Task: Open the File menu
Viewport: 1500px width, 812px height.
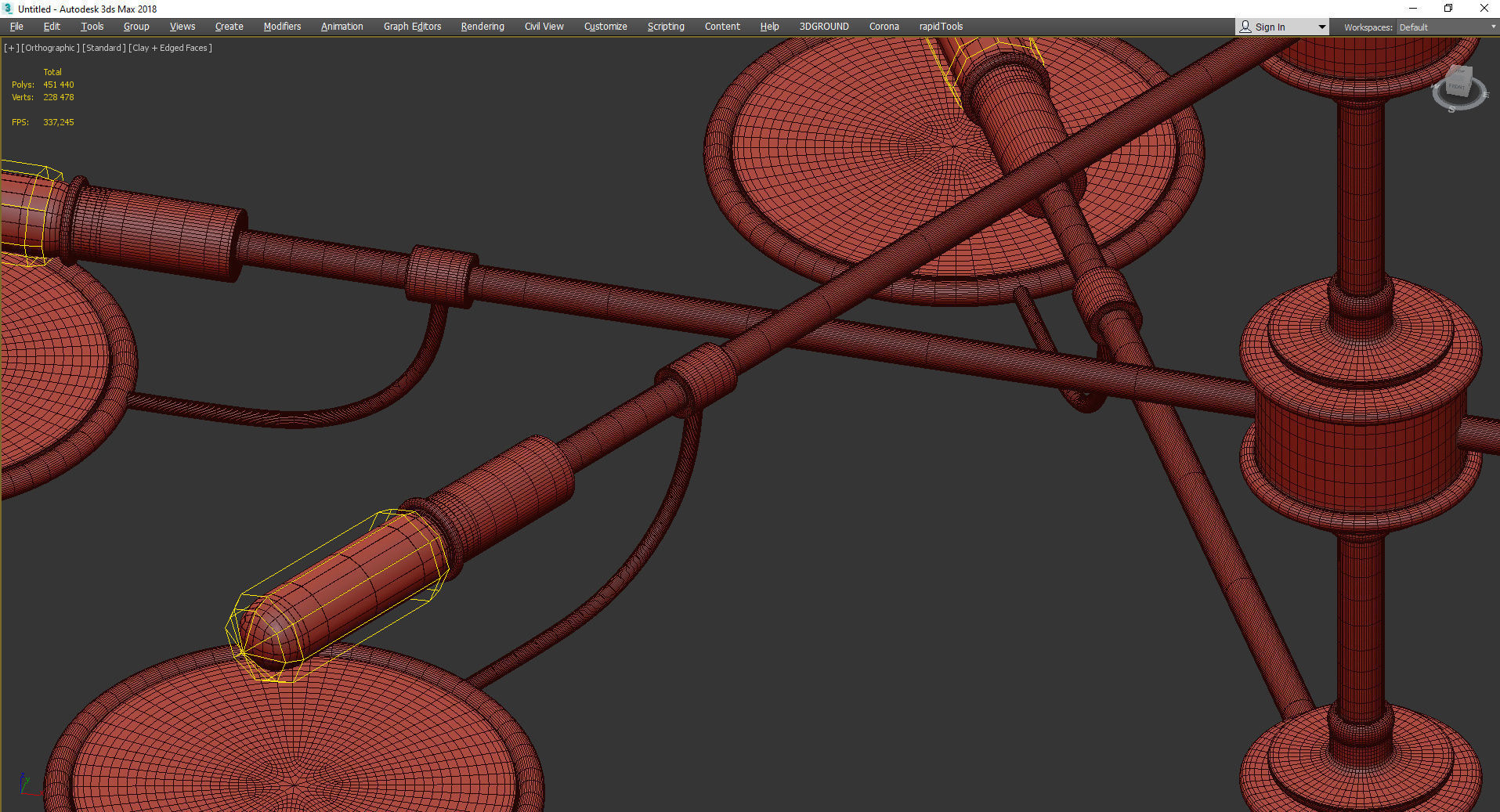Action: click(x=16, y=27)
